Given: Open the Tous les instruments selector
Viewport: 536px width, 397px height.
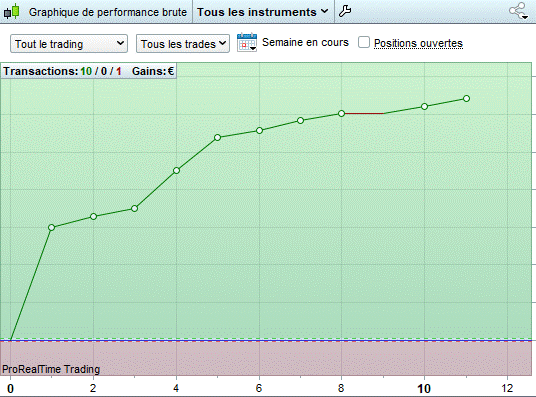Looking at the screenshot, I should 263,12.
